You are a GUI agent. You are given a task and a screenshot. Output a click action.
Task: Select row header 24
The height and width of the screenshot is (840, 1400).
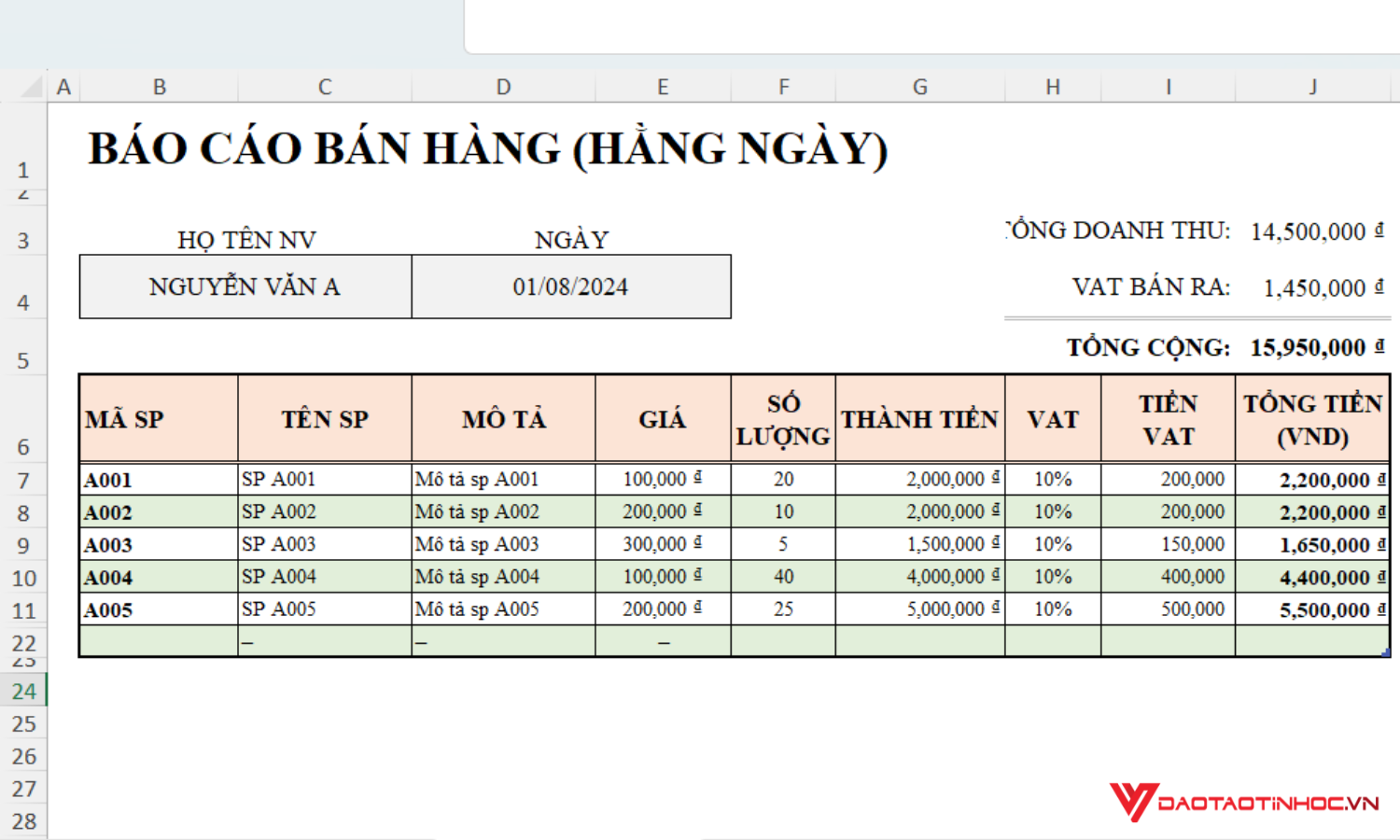tap(25, 691)
